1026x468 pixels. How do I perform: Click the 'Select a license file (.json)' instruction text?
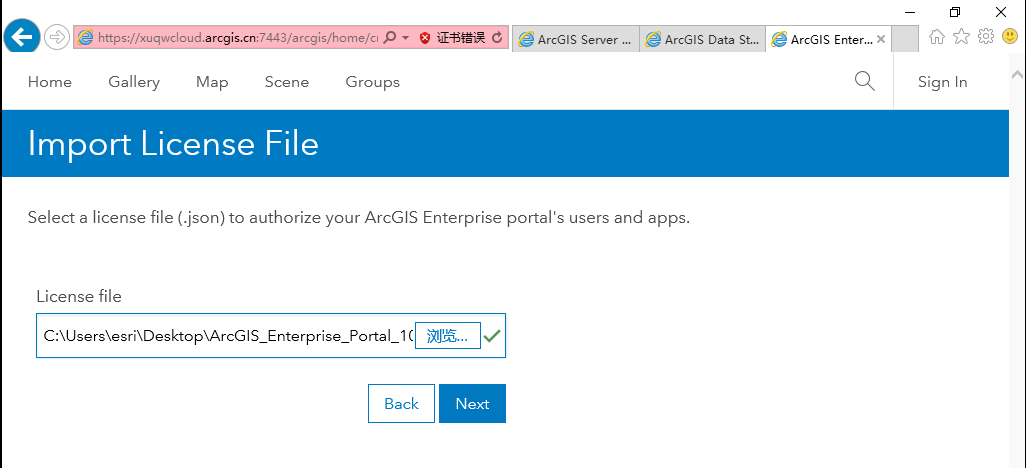coord(359,217)
